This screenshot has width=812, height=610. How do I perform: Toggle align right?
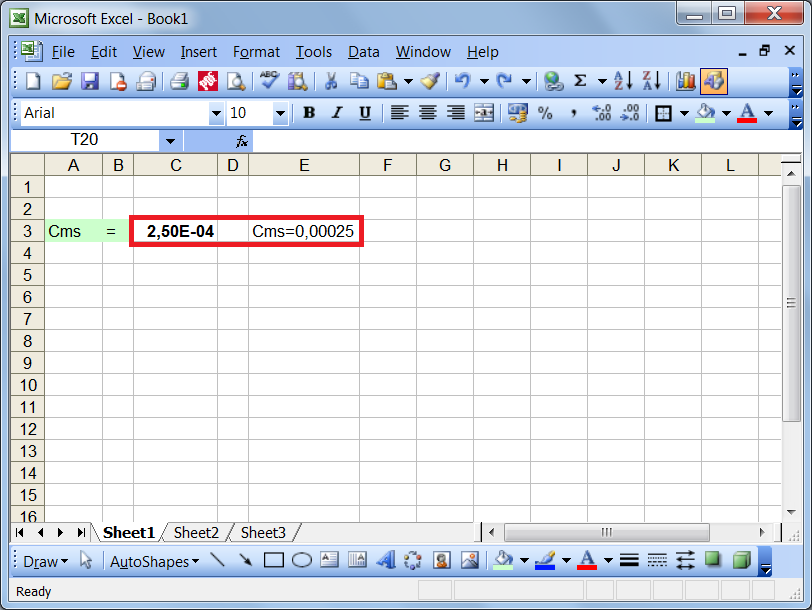456,113
